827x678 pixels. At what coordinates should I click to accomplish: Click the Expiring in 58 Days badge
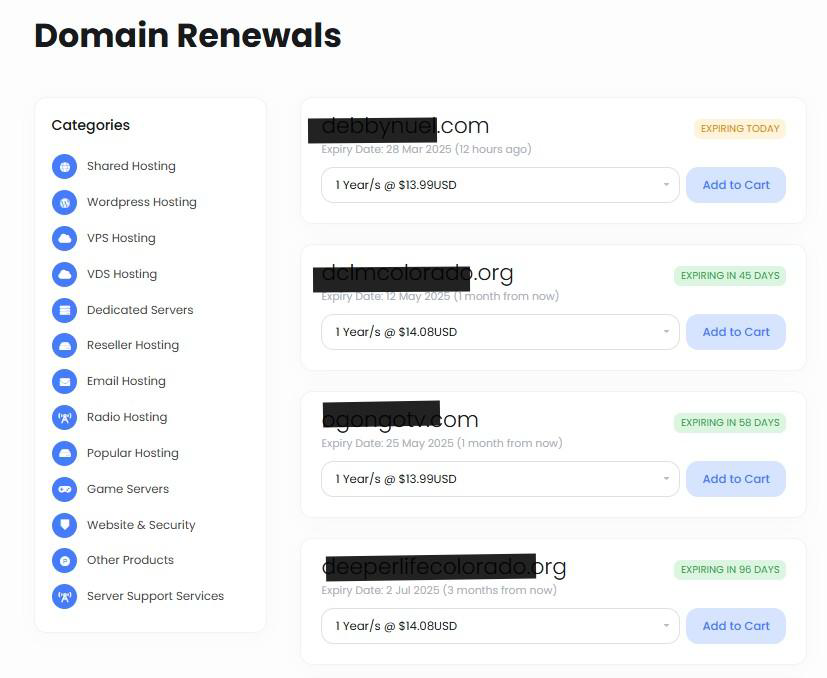tap(729, 423)
